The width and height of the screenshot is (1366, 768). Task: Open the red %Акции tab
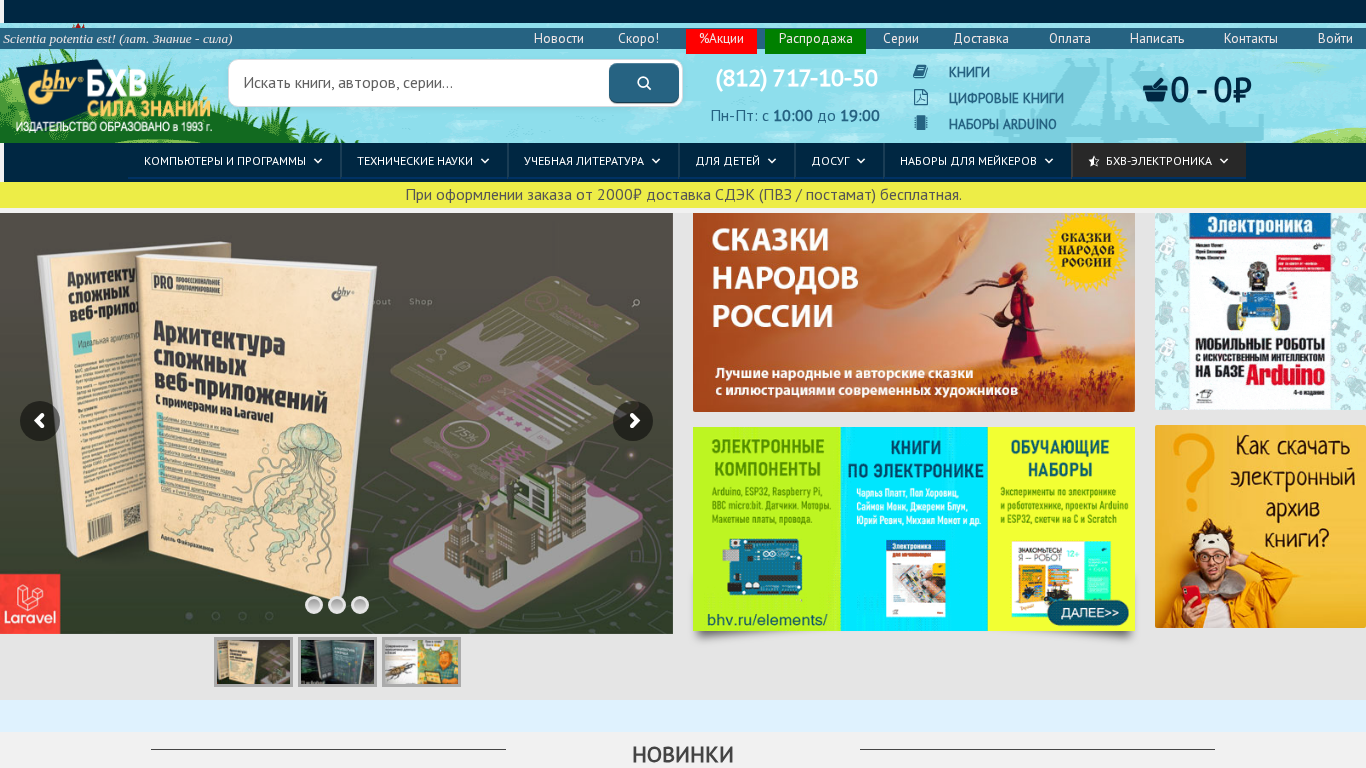(721, 40)
